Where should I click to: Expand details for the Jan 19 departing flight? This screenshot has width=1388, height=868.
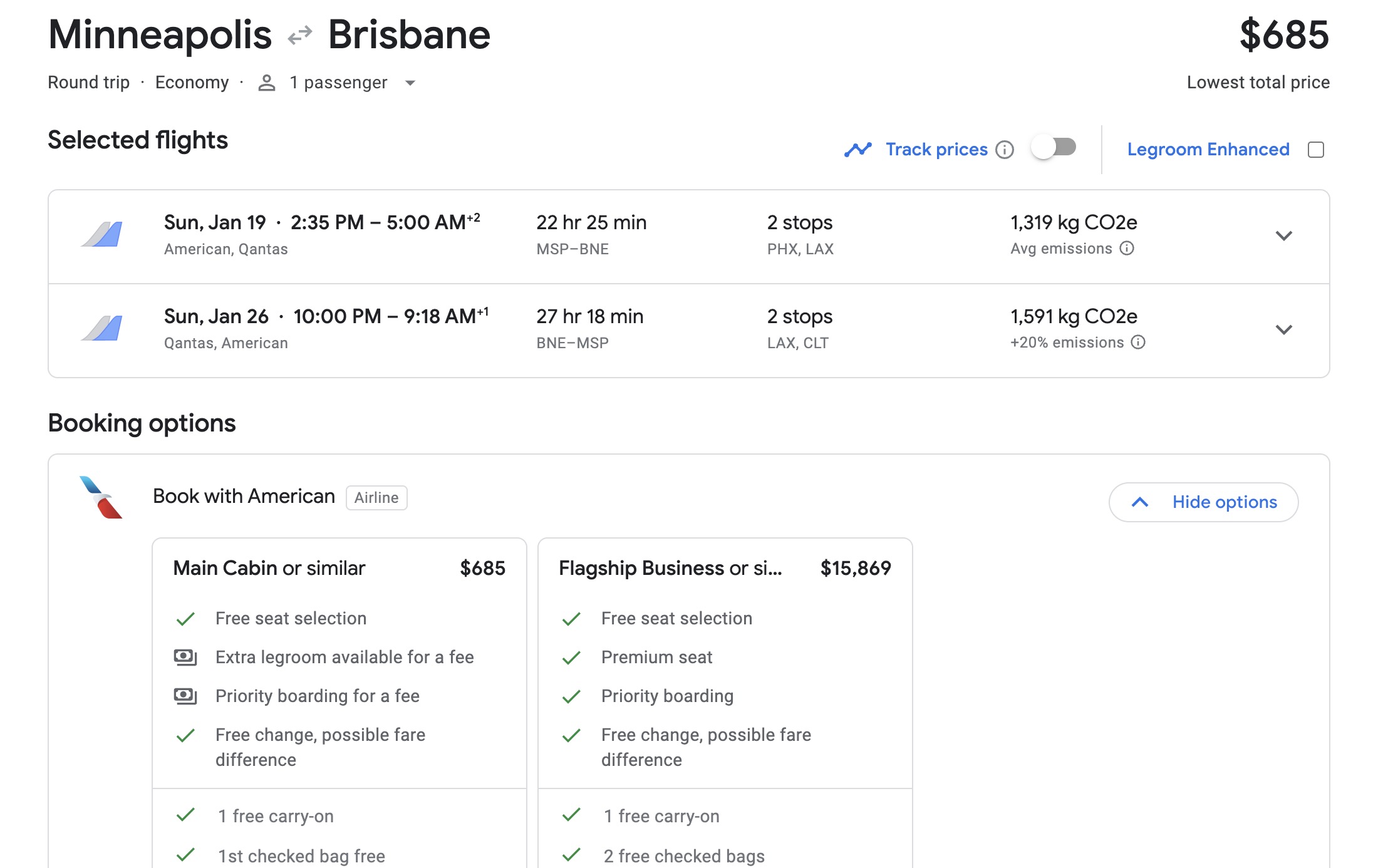1284,236
